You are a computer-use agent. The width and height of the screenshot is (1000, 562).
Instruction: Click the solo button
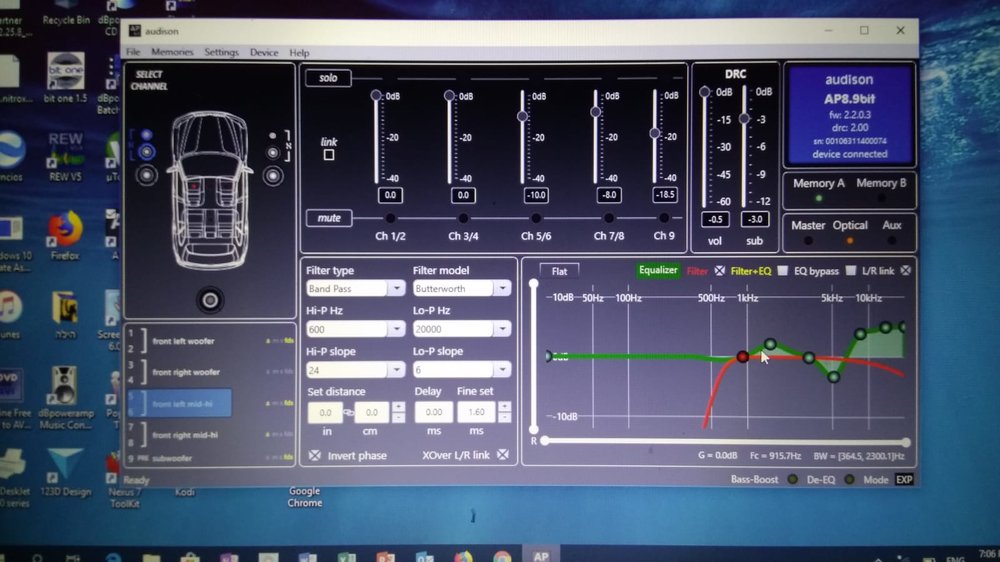pyautogui.click(x=328, y=78)
